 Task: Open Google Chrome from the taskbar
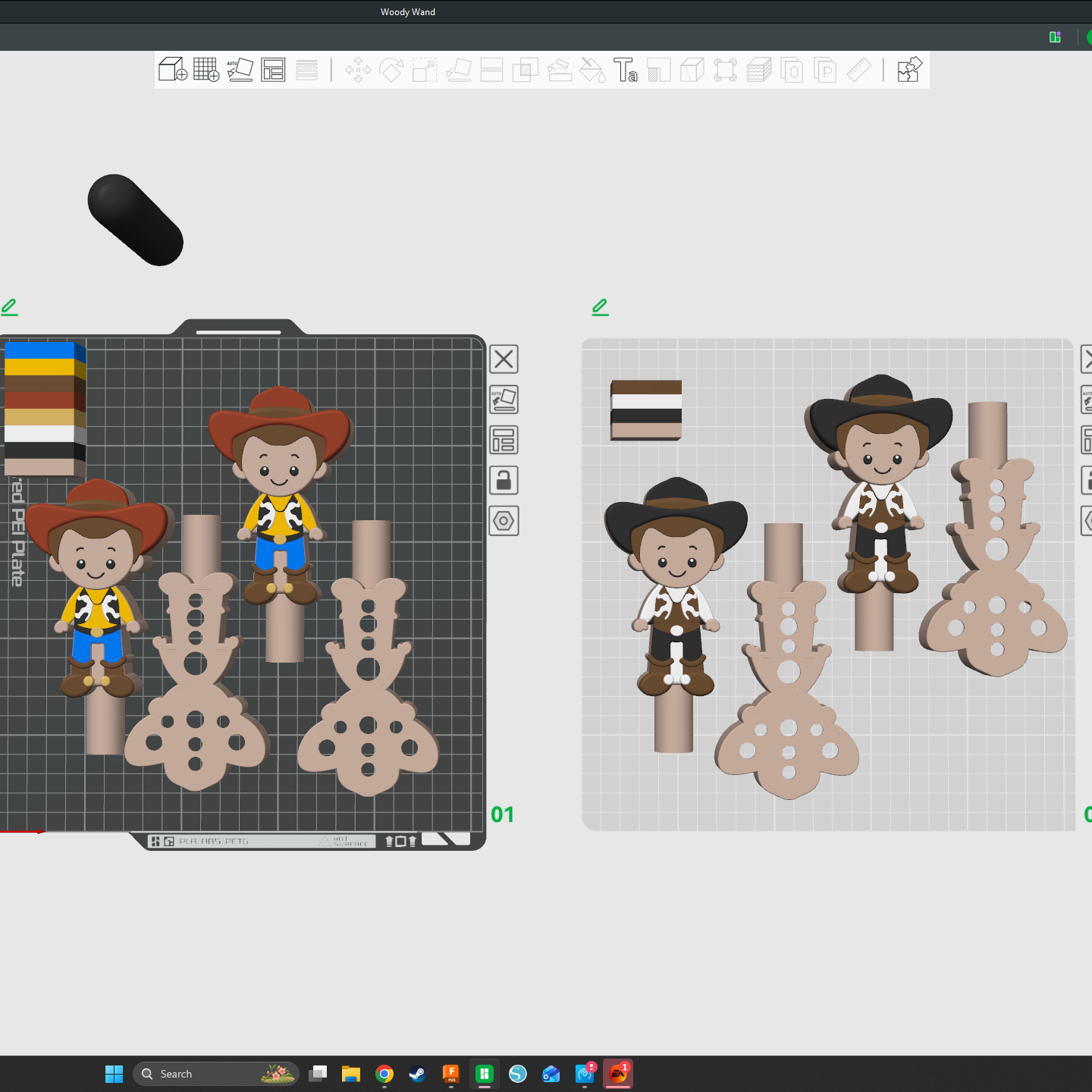[x=384, y=1074]
